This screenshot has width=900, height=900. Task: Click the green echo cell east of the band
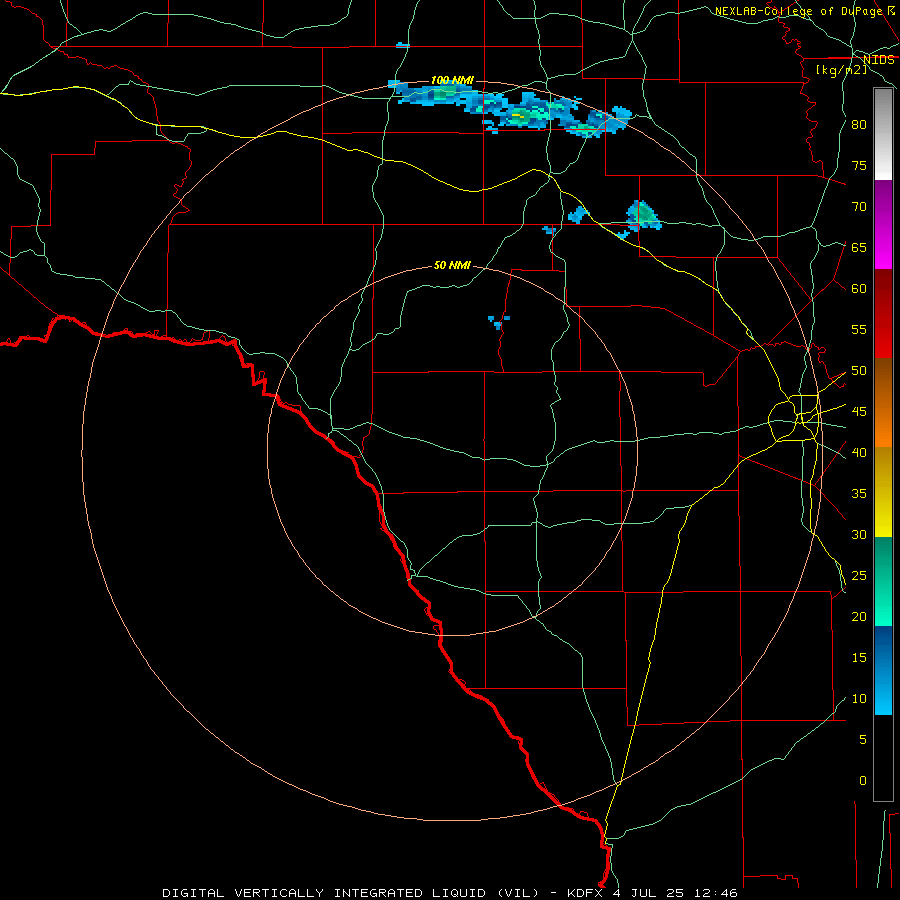643,216
